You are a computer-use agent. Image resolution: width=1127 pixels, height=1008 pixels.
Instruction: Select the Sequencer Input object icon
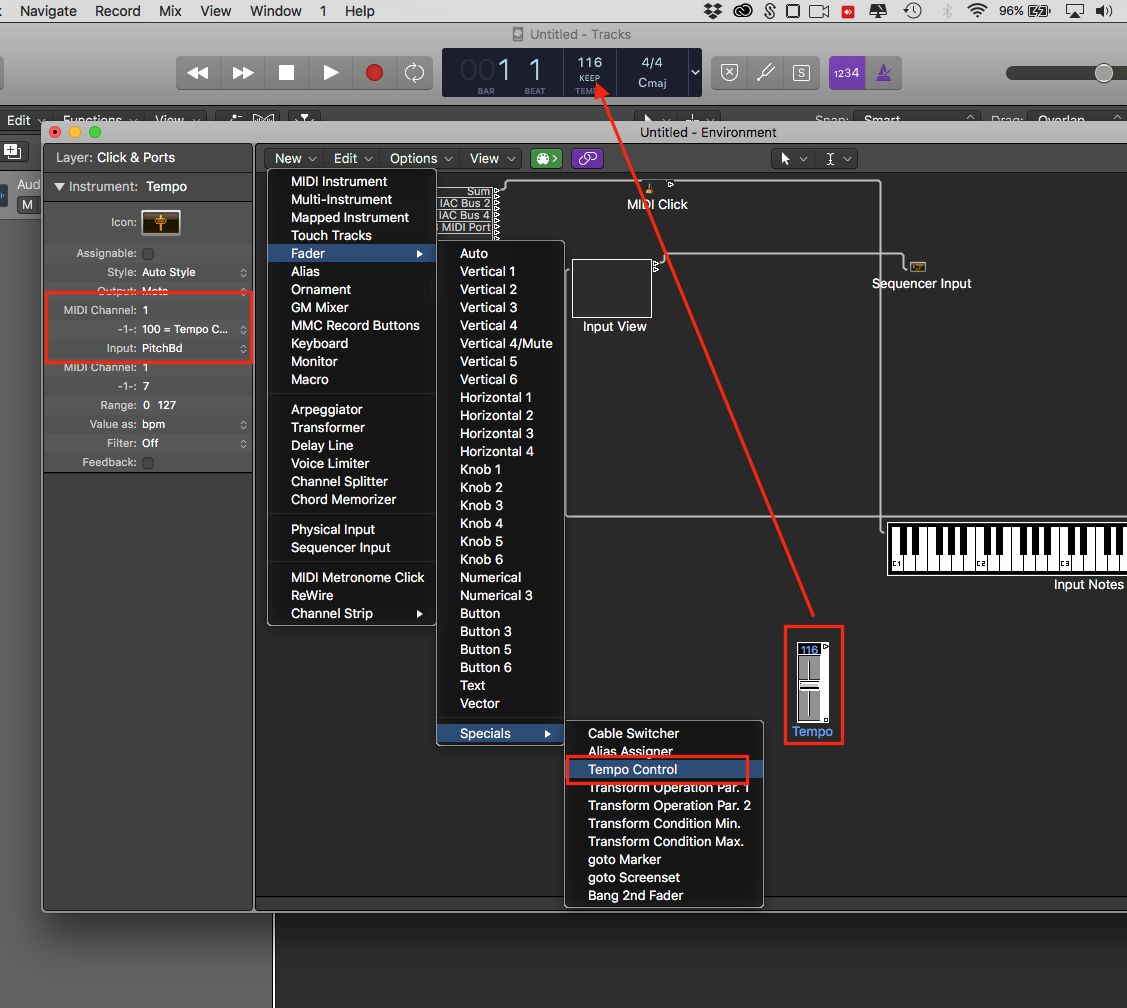tap(918, 267)
